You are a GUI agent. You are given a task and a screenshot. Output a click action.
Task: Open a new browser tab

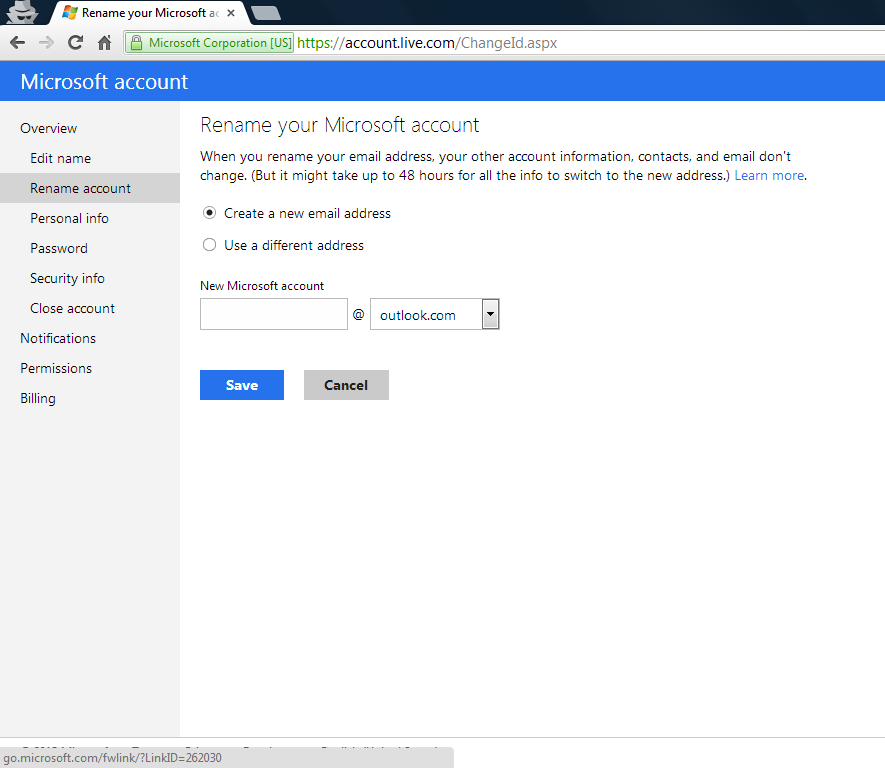point(266,12)
